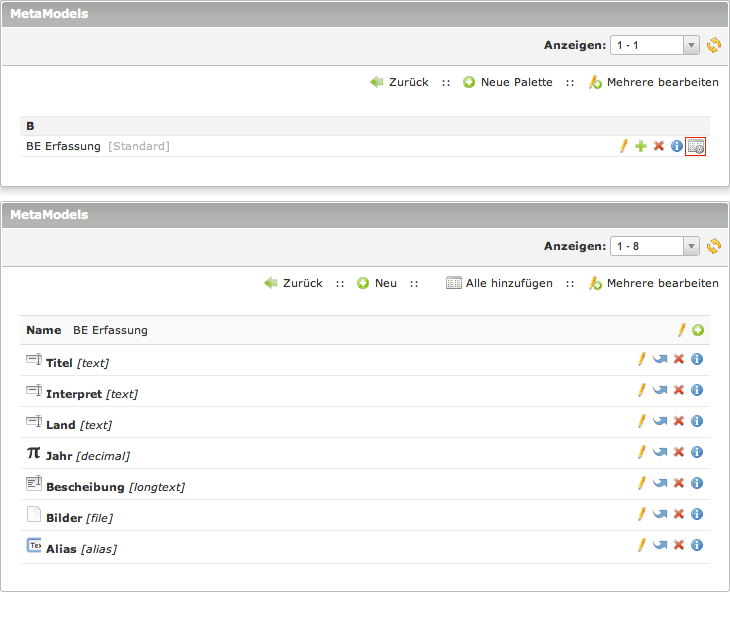
Task: Click green plus copy icon in BE Erfassung [Standard] row
Action: pos(641,147)
